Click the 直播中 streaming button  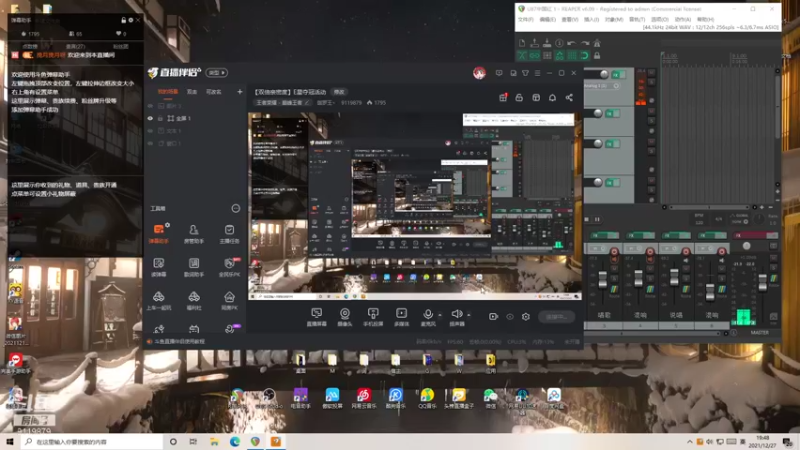coord(556,317)
